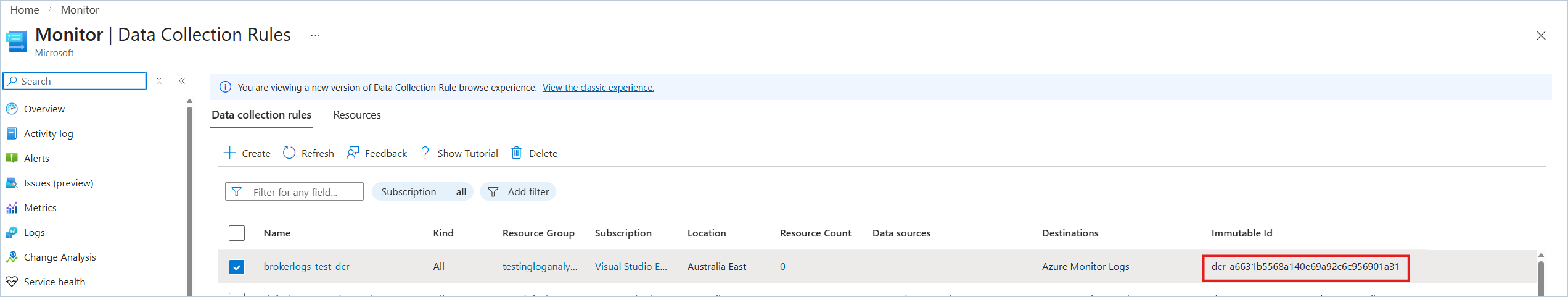Screen dimensions: 1568x297
Task: Click Show Tutorial button label
Action: [x=468, y=153]
